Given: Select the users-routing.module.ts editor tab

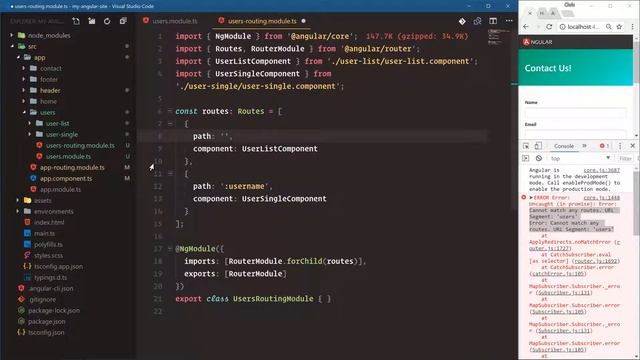Looking at the screenshot, I should [262, 21].
